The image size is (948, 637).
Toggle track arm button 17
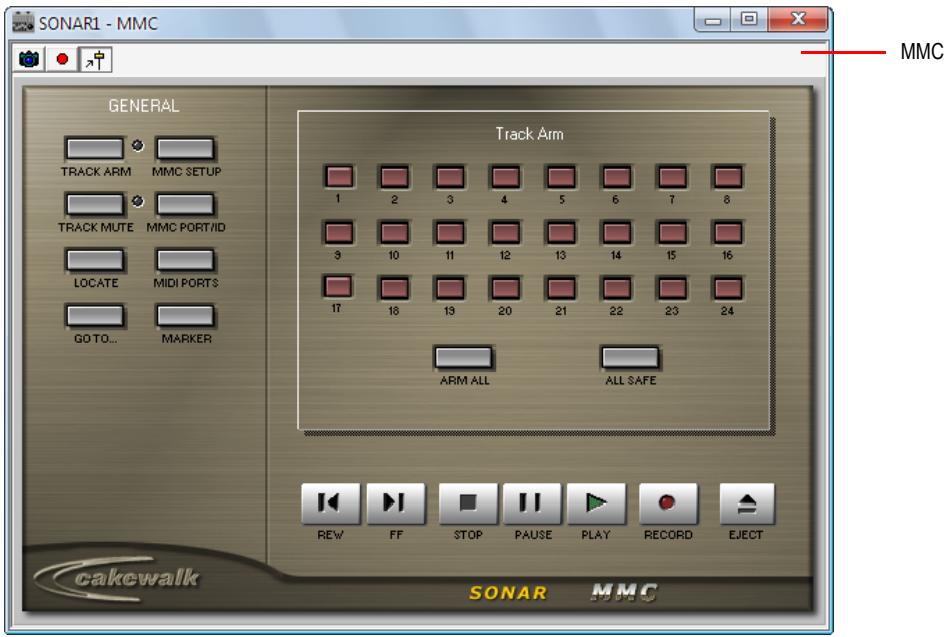coord(338,286)
